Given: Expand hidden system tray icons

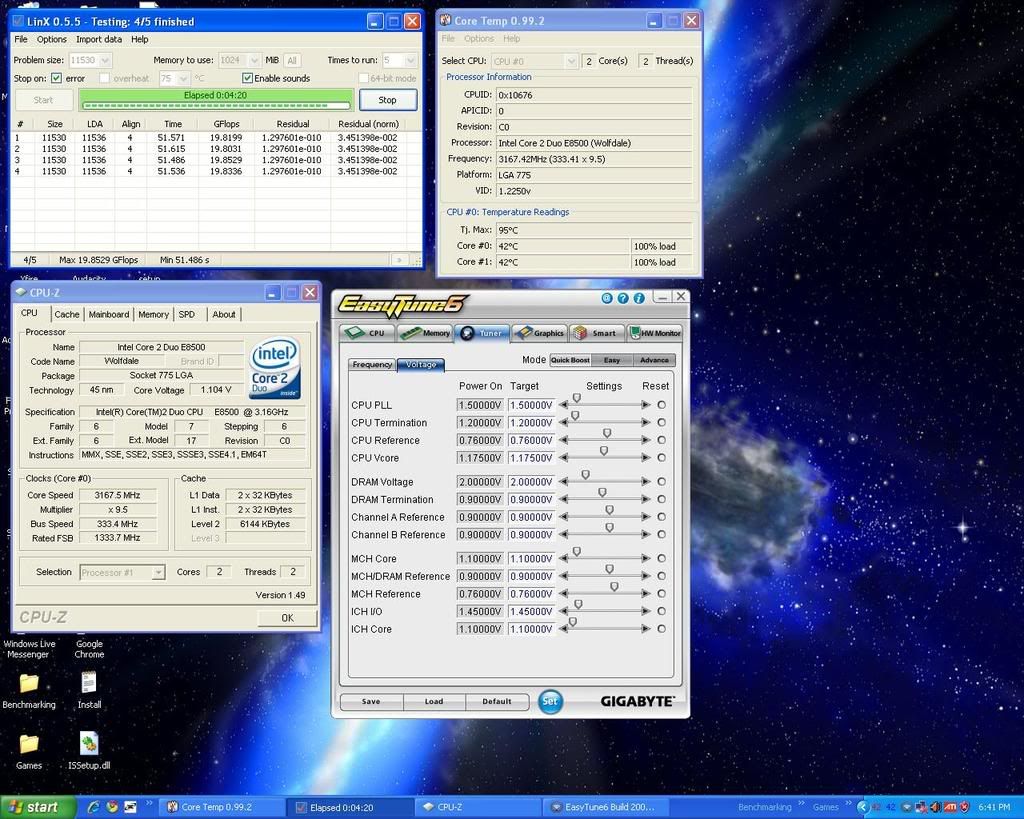Looking at the screenshot, I should click(x=863, y=807).
